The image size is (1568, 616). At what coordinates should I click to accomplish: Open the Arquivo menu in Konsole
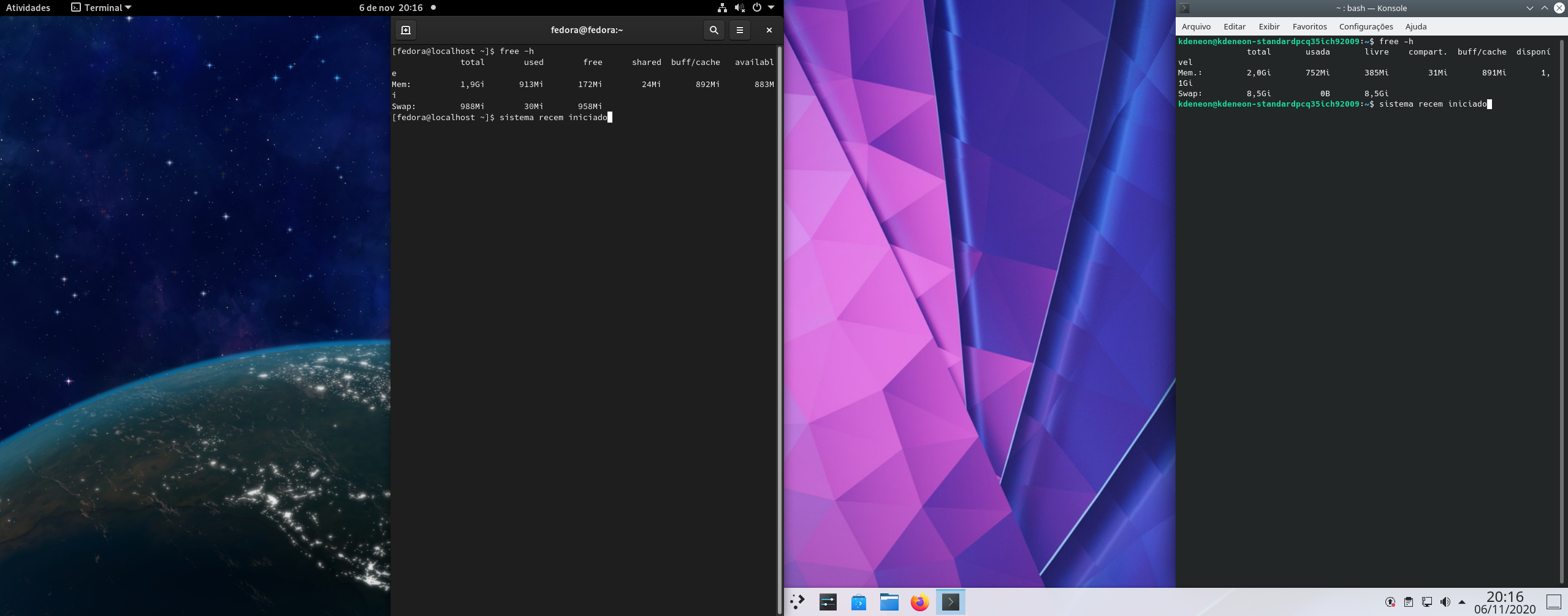click(x=1196, y=26)
